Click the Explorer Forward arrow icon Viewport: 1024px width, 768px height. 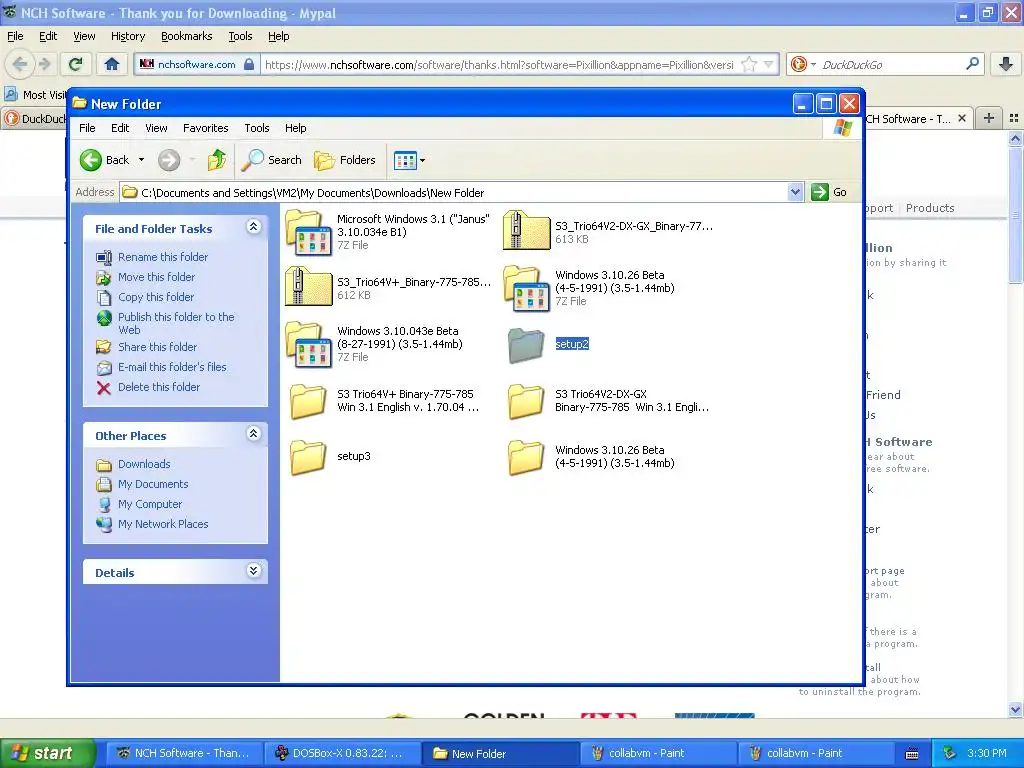point(169,160)
